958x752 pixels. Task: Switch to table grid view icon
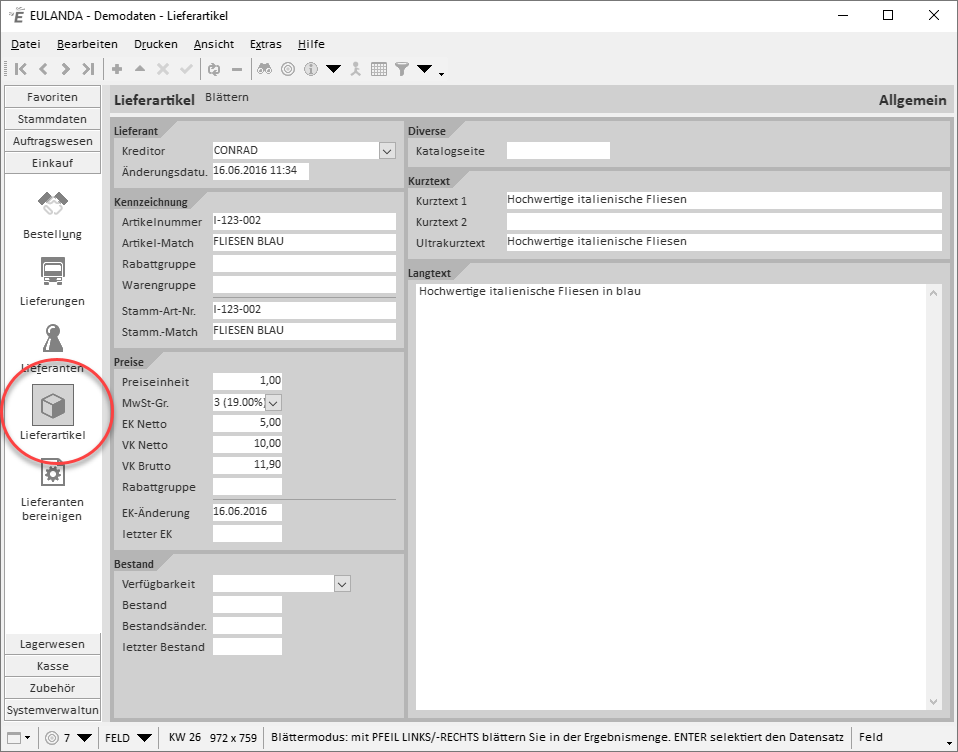coord(379,69)
